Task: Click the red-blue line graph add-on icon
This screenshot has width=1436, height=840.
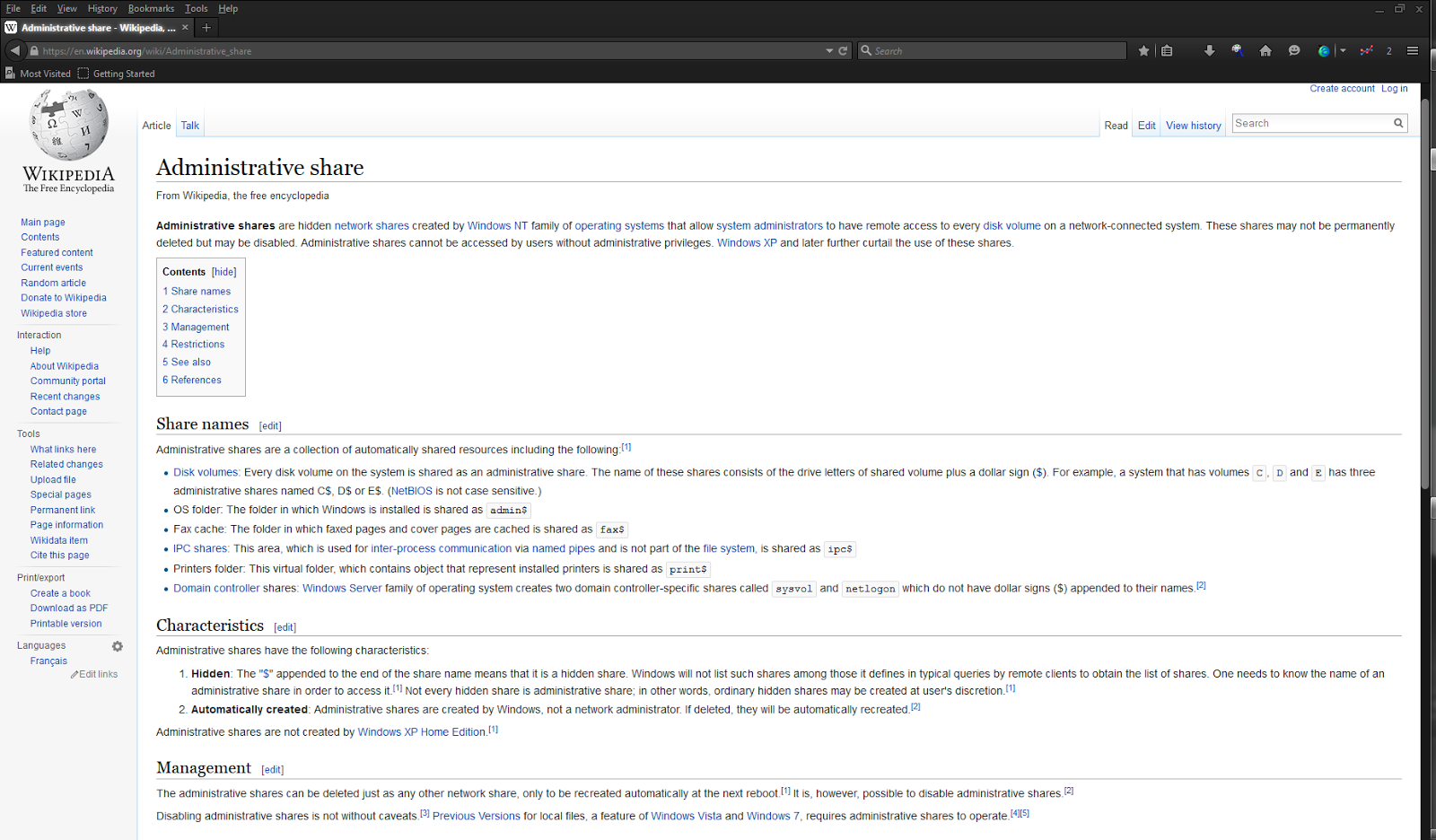Action: [x=1366, y=51]
